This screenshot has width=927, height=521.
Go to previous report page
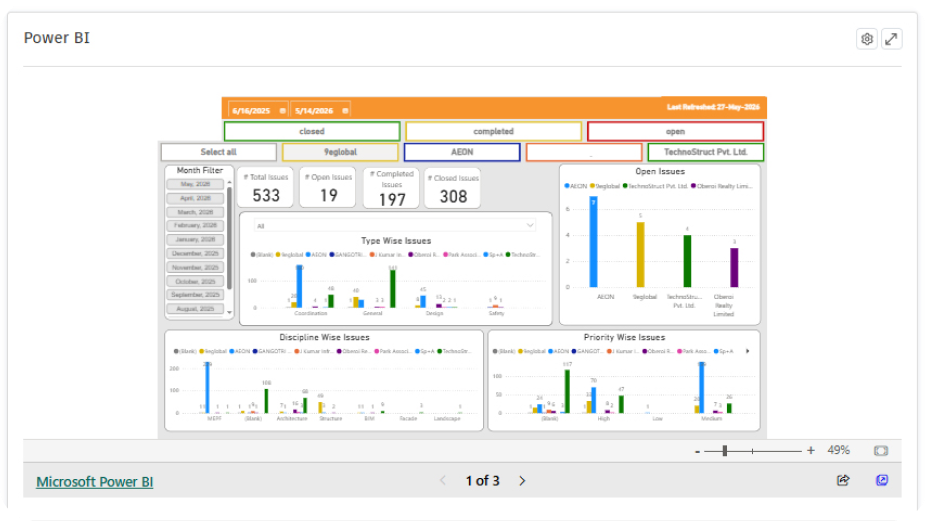(443, 481)
